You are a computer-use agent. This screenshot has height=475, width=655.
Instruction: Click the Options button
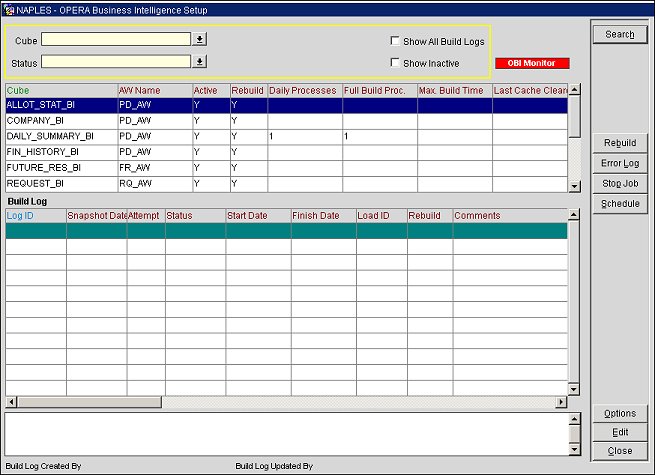point(620,413)
